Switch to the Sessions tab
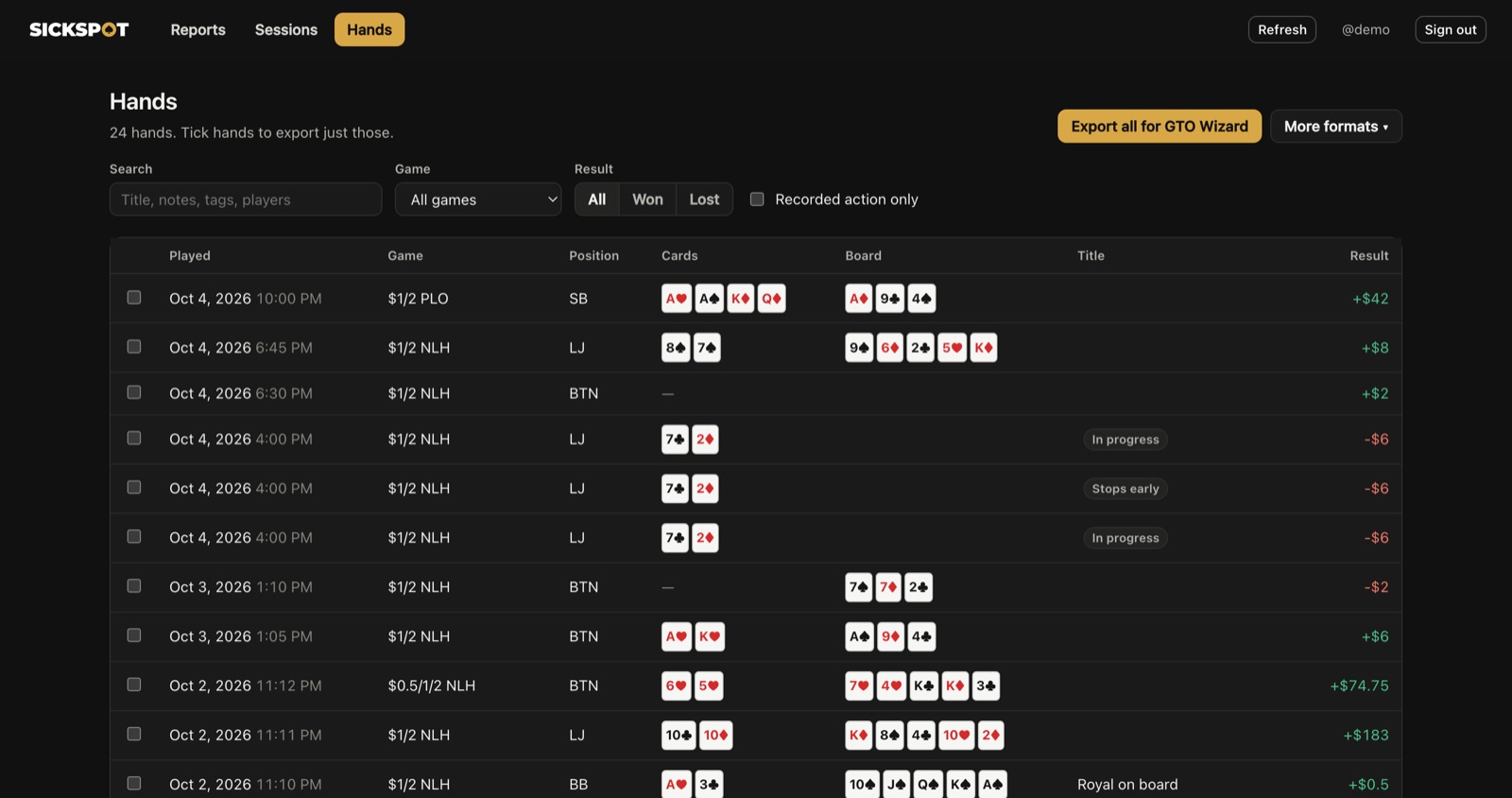The width and height of the screenshot is (1512, 798). tap(286, 29)
